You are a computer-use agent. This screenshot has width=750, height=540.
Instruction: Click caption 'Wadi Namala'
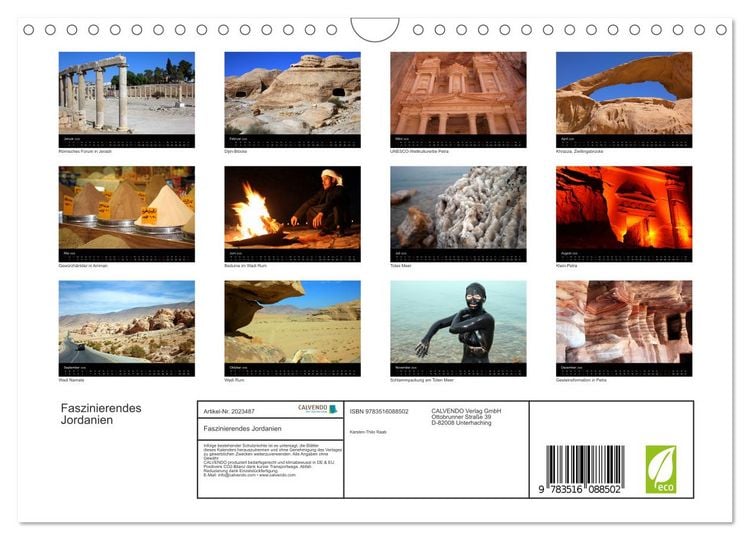(71, 380)
